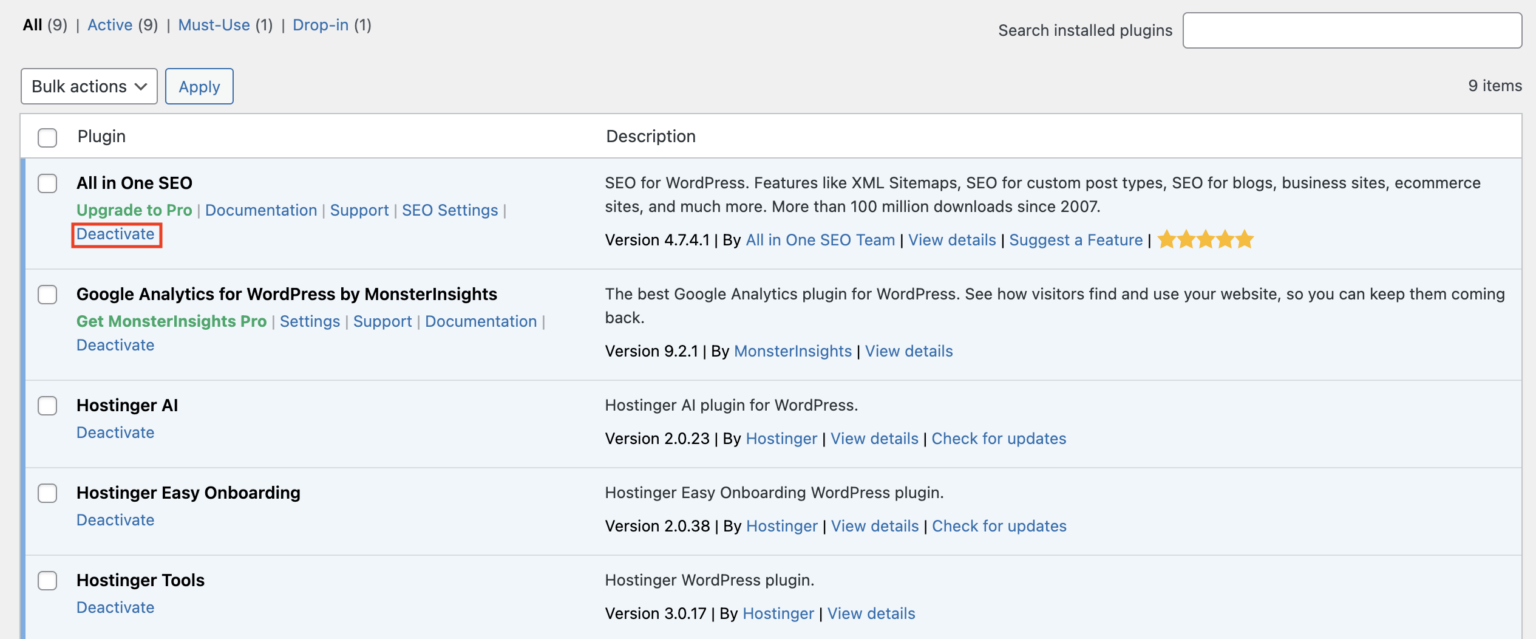Viewport: 1536px width, 639px height.
Task: View Drop-in plugins
Action: [320, 24]
